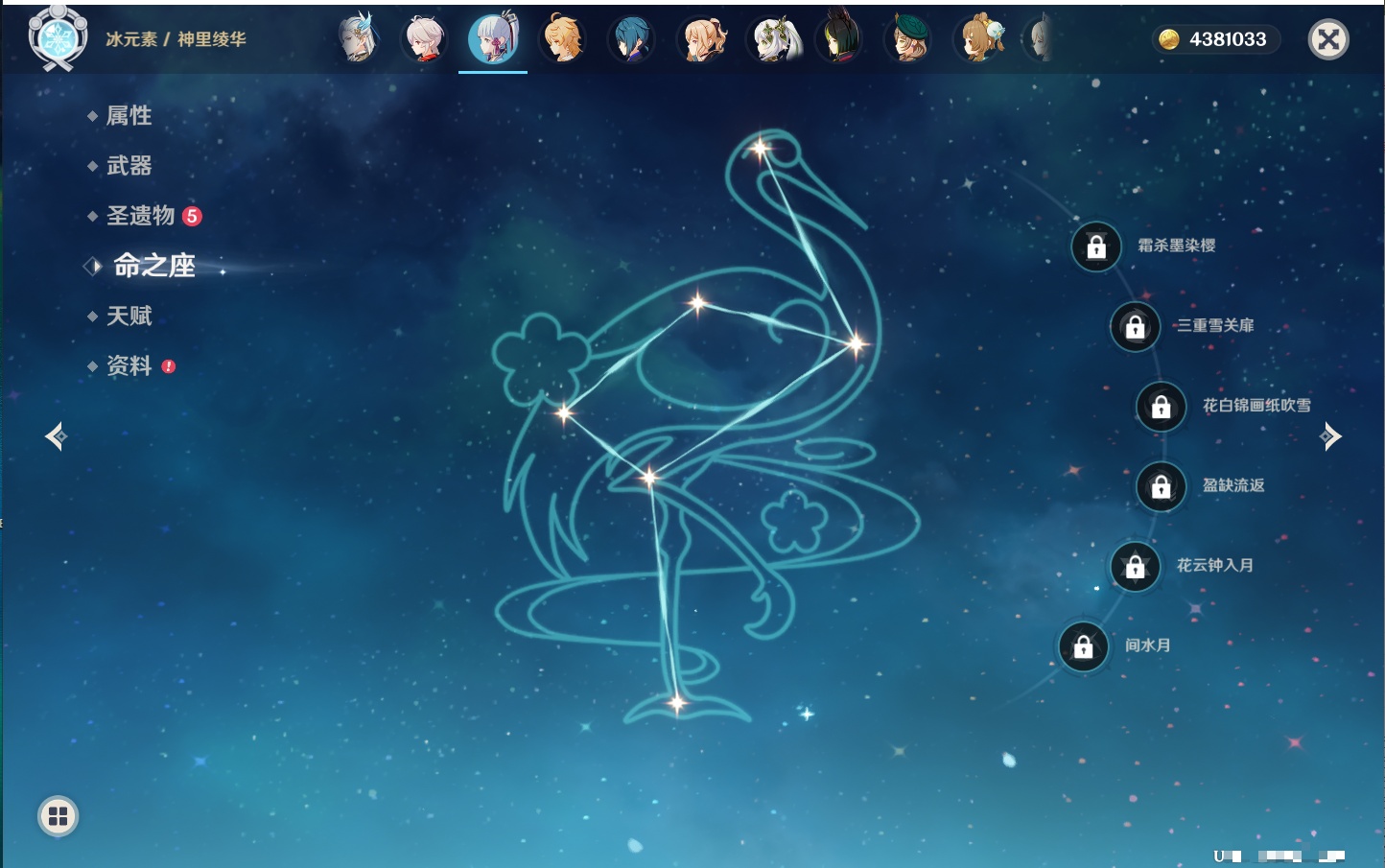View the 间水月 locked constellation
1385x868 pixels.
(1083, 647)
